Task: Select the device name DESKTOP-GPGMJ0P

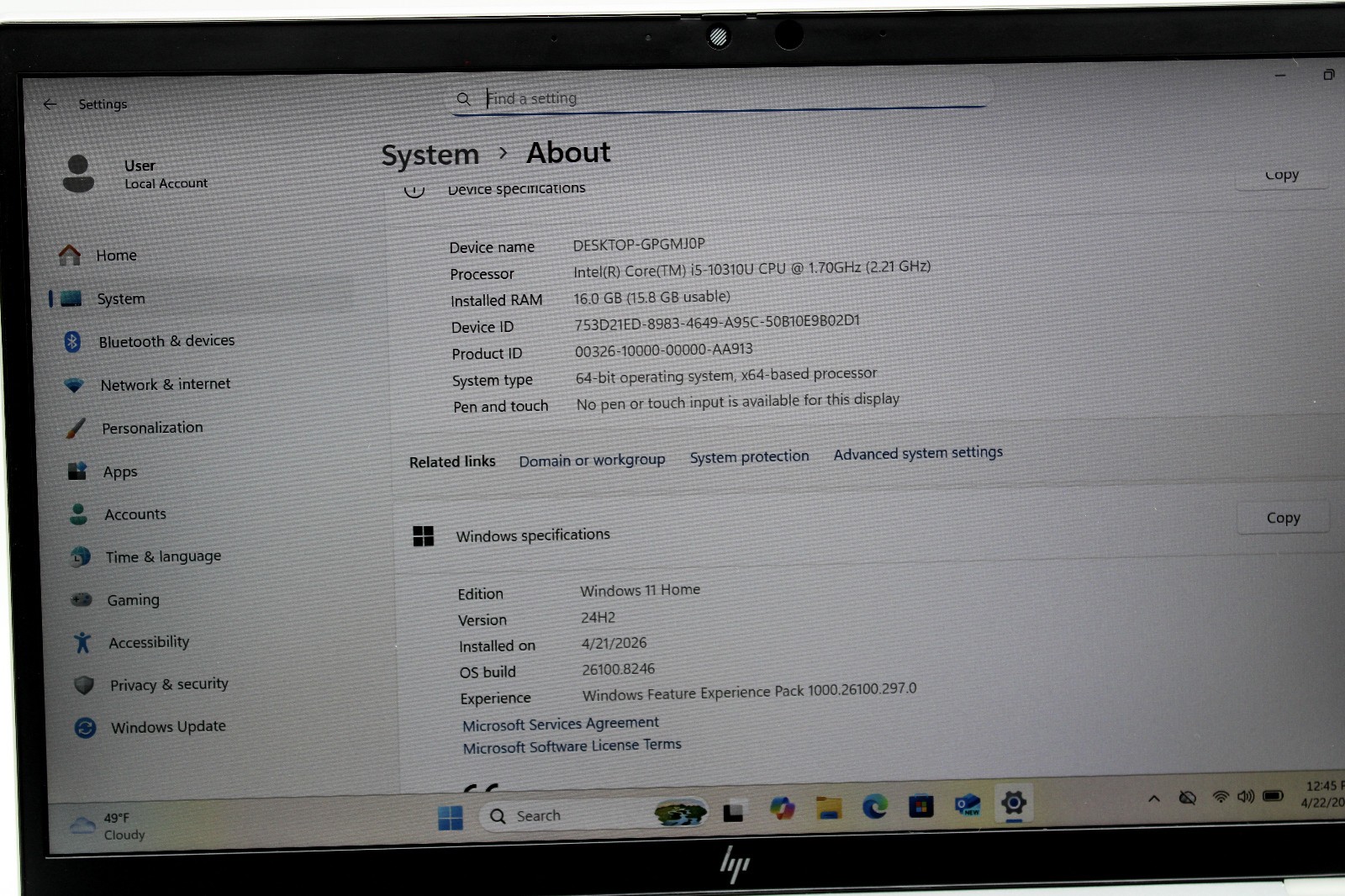Action: 639,245
